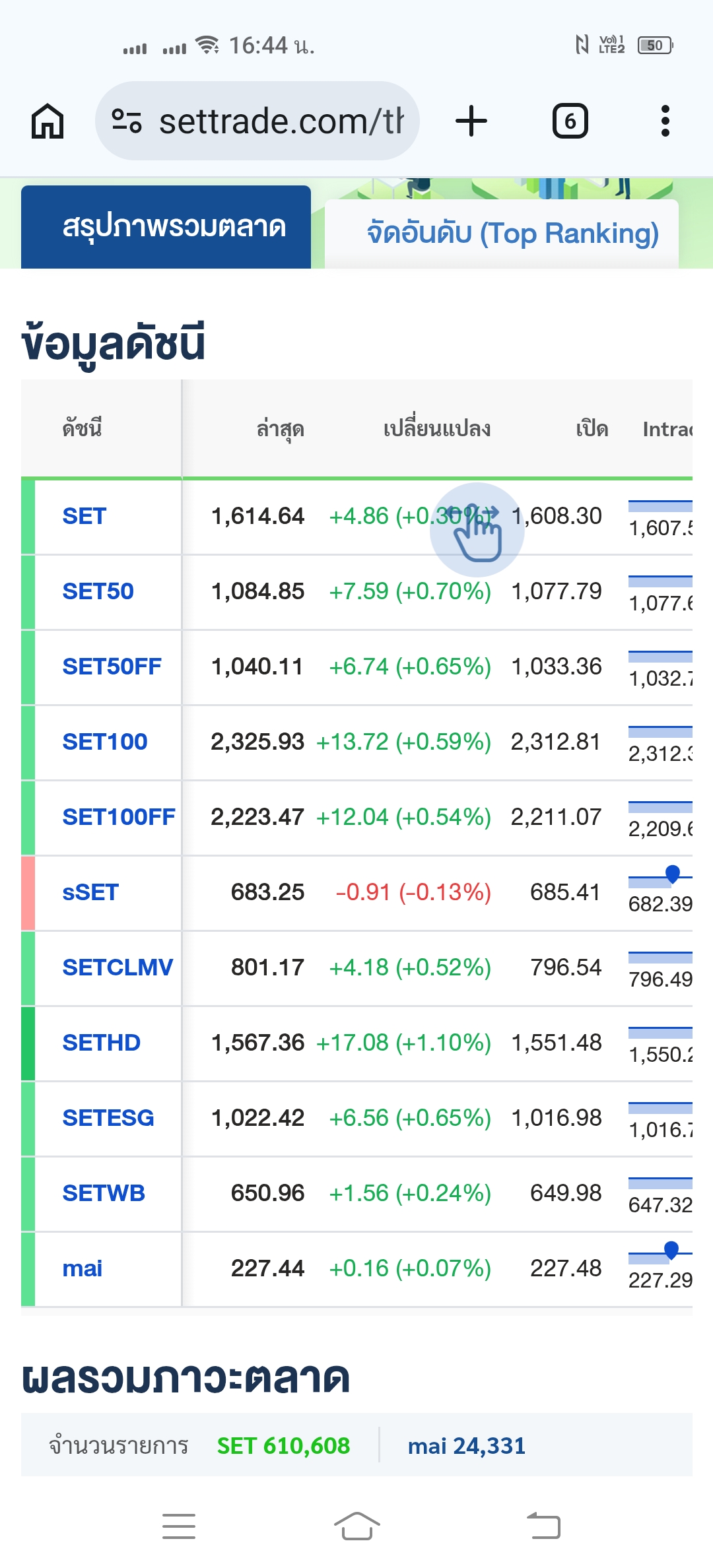The width and height of the screenshot is (713, 1568).
Task: Tap mai 24,331 transaction count
Action: (467, 1446)
